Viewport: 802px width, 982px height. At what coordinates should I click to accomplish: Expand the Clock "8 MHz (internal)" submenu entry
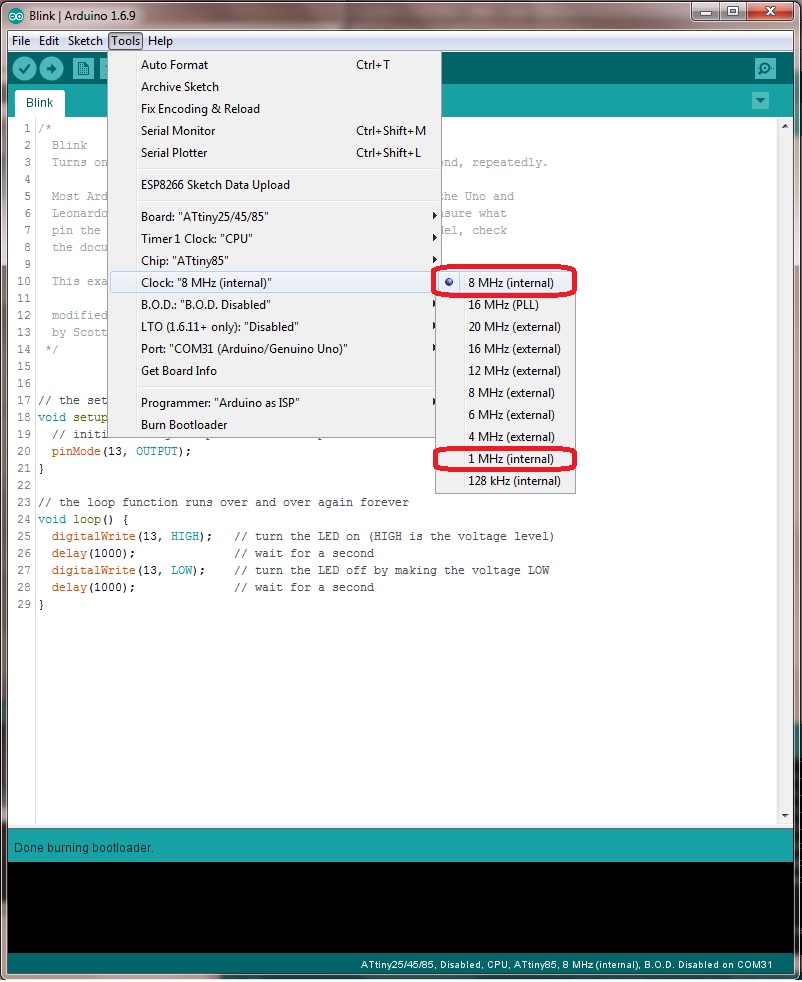273,282
